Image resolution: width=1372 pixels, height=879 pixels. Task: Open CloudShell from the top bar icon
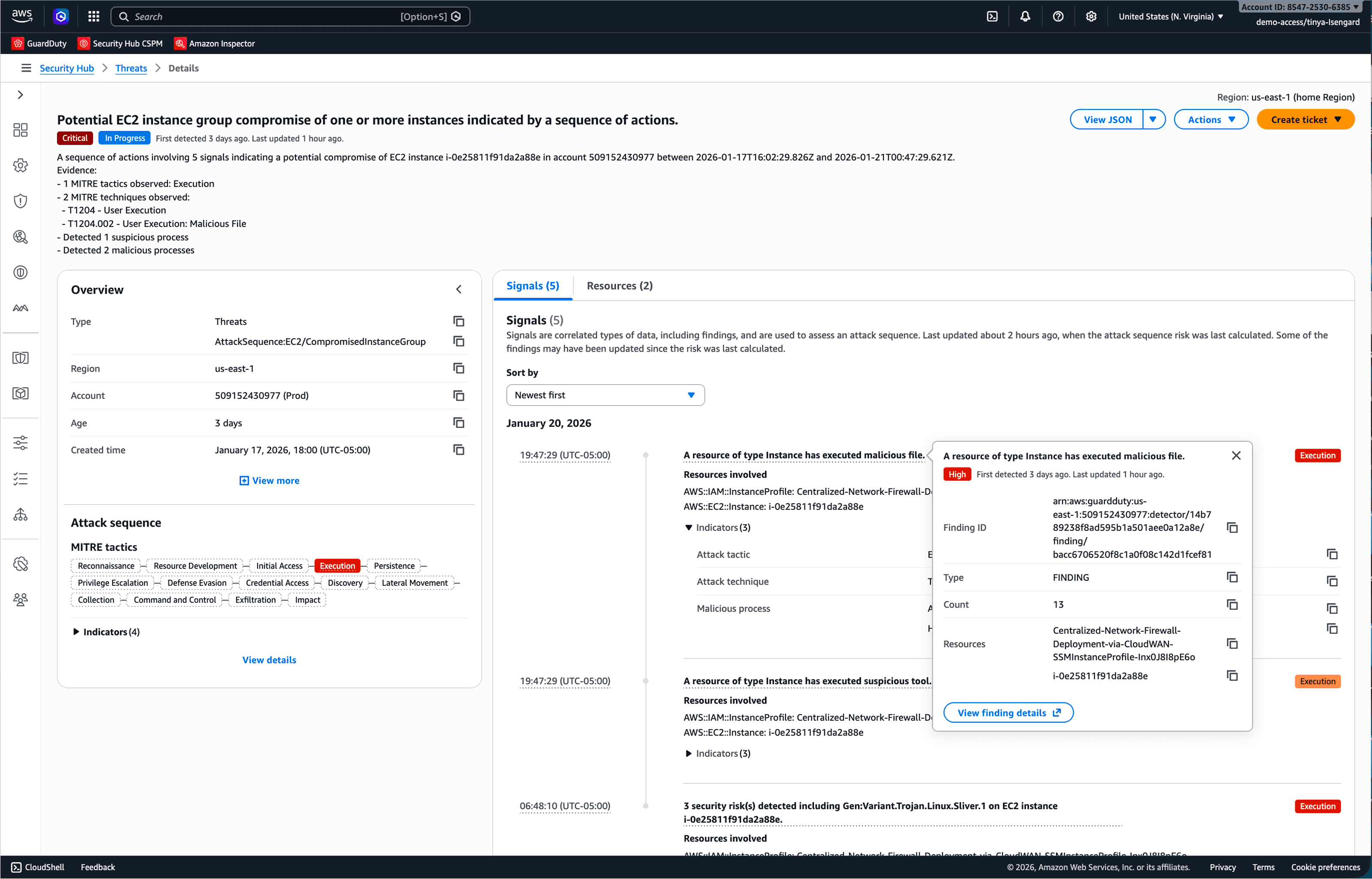click(x=992, y=17)
